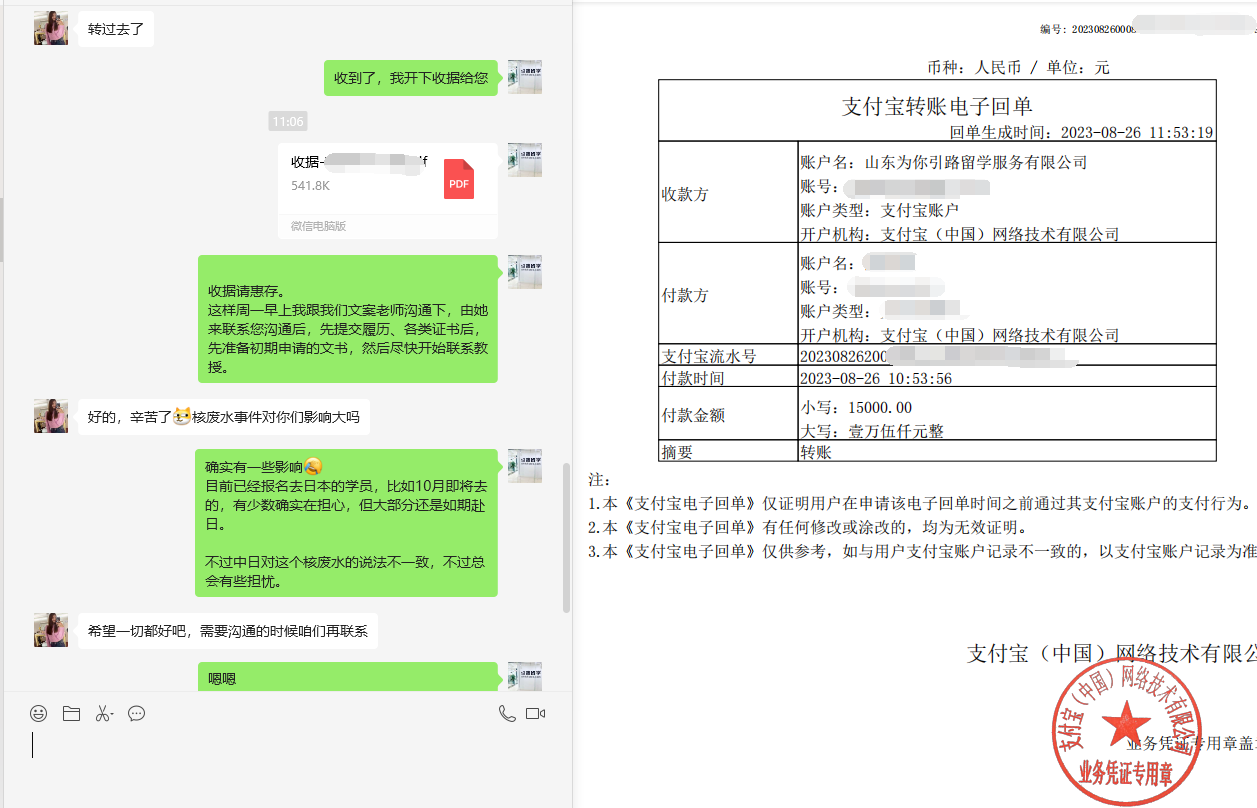Image resolution: width=1257 pixels, height=808 pixels.
Task: Click 山东为你引路留学服务有限公司 account name
Action: 975,162
